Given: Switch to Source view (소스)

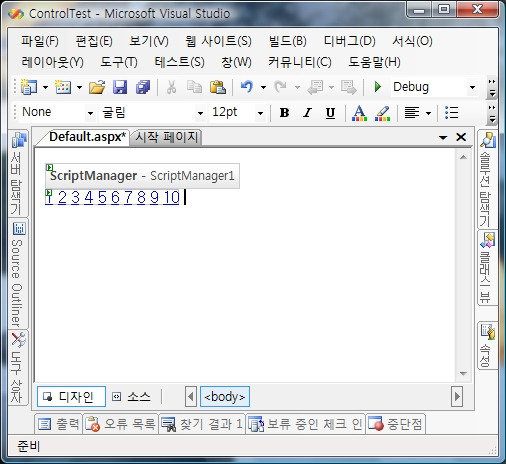Looking at the screenshot, I should (131, 397).
